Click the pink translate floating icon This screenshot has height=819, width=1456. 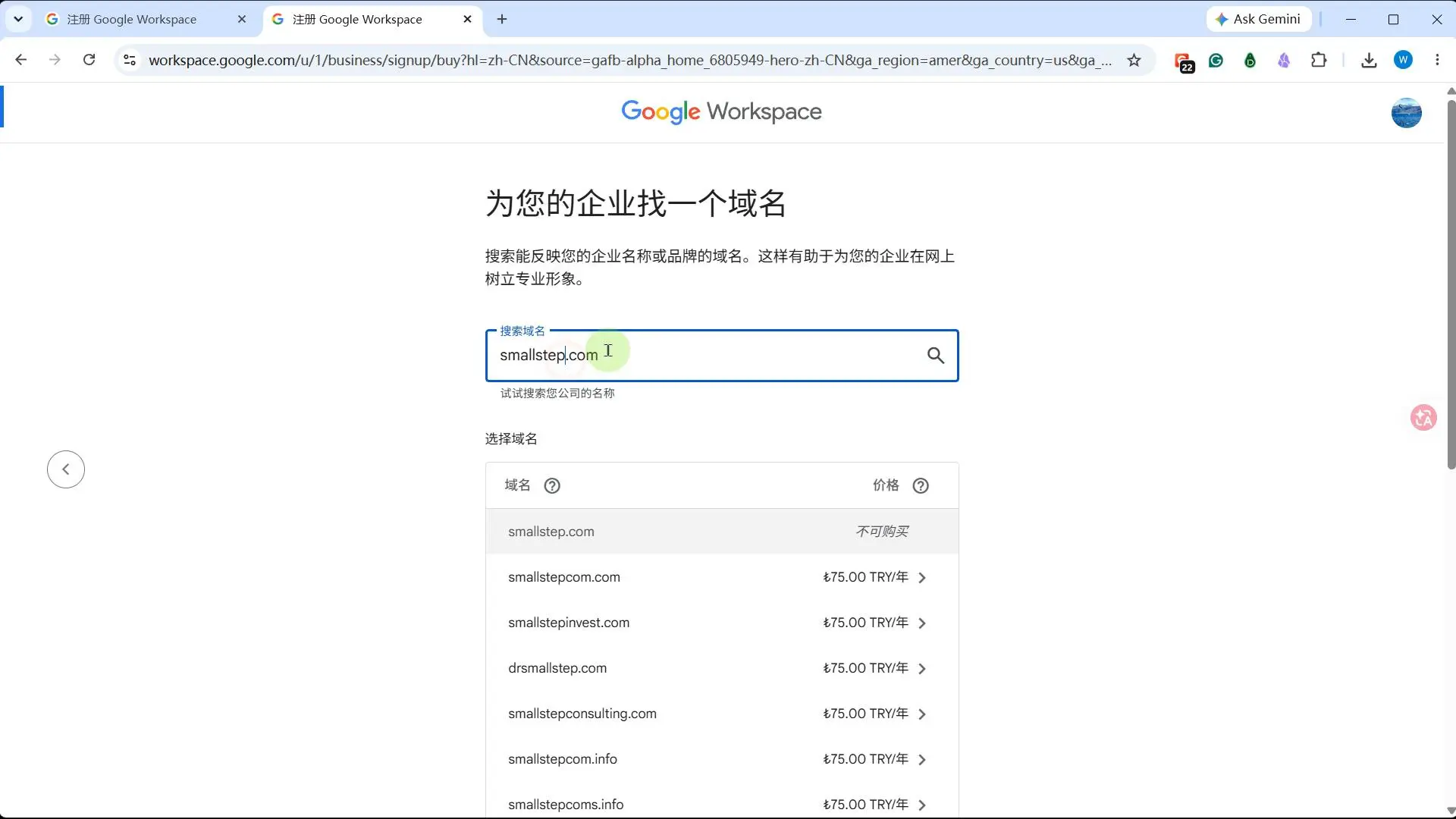(x=1423, y=418)
